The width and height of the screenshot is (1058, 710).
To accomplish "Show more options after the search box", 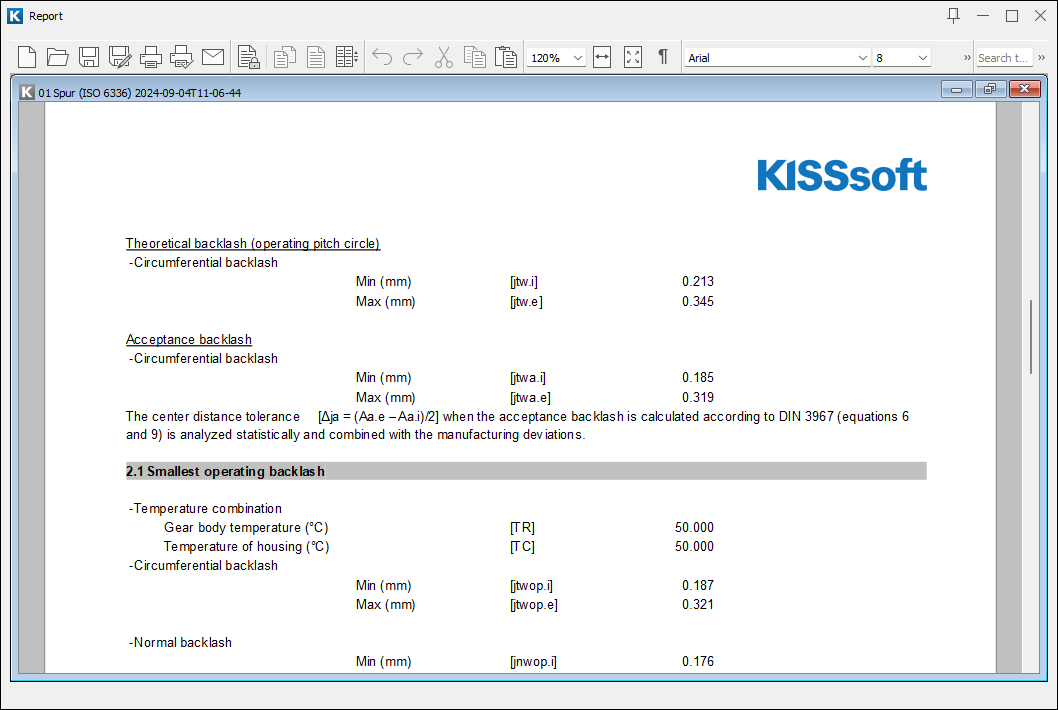I will pyautogui.click(x=1041, y=58).
